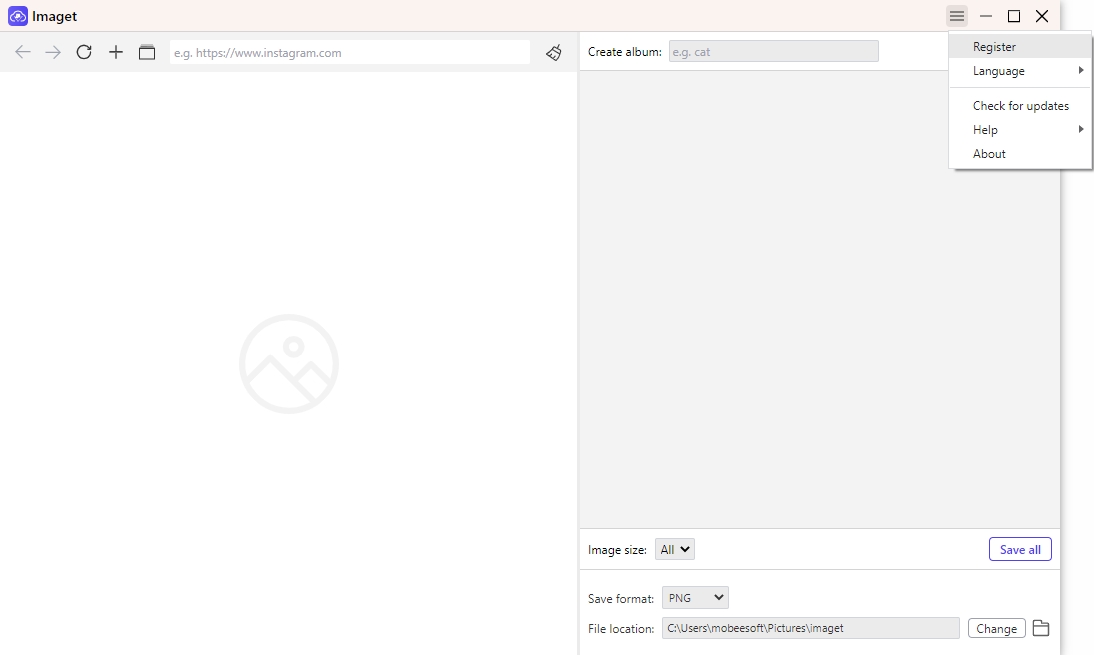
Task: Select About from the menu
Action: coord(1020,154)
